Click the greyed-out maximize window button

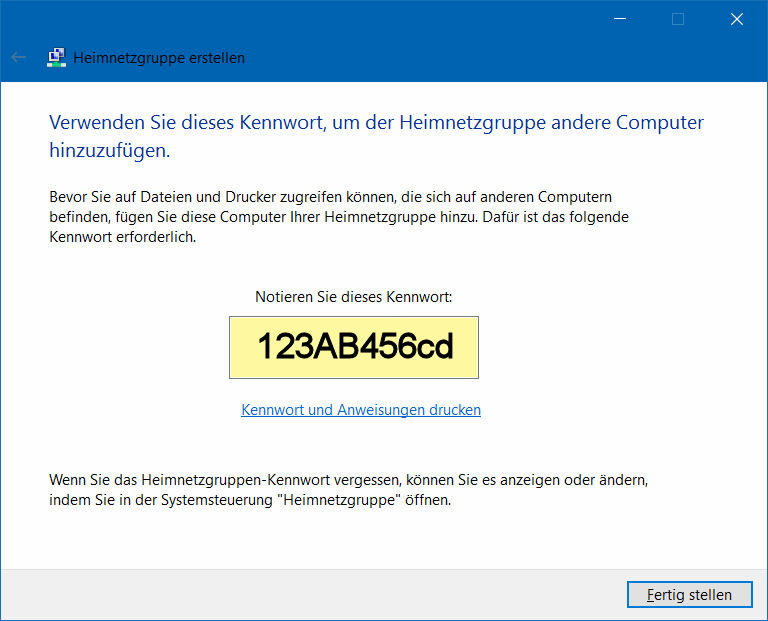(678, 18)
